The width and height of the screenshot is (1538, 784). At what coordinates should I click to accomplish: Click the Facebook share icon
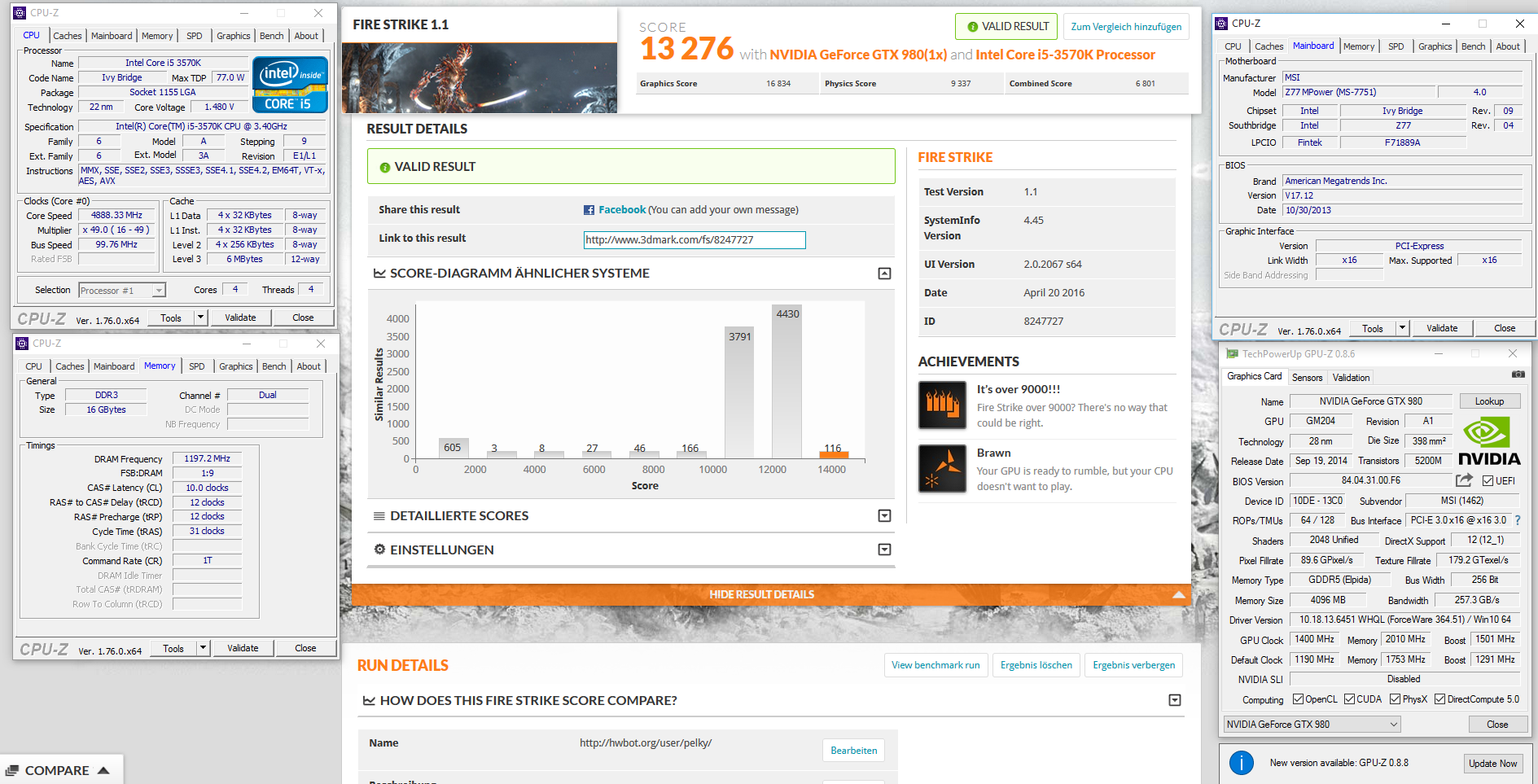point(589,210)
